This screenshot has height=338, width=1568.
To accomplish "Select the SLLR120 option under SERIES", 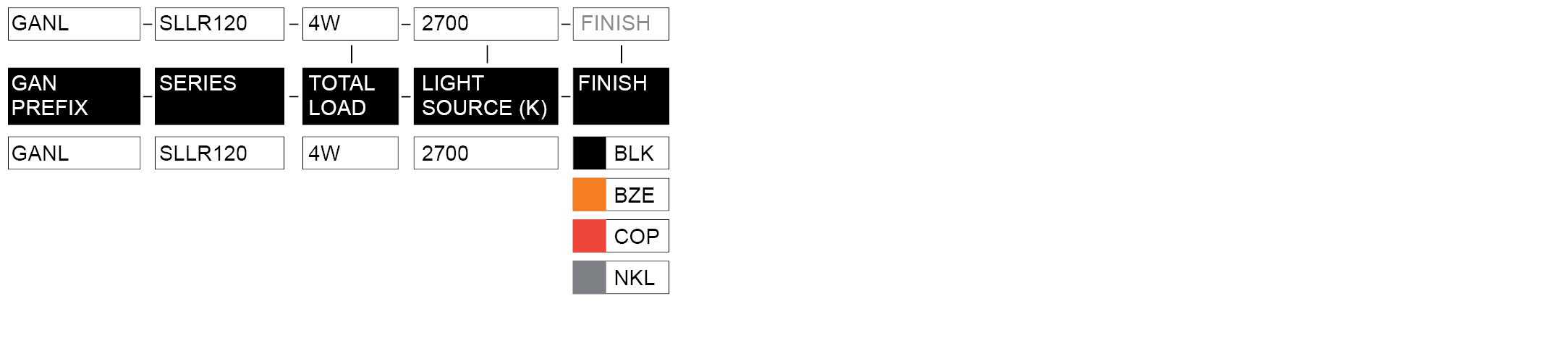I will pos(219,153).
